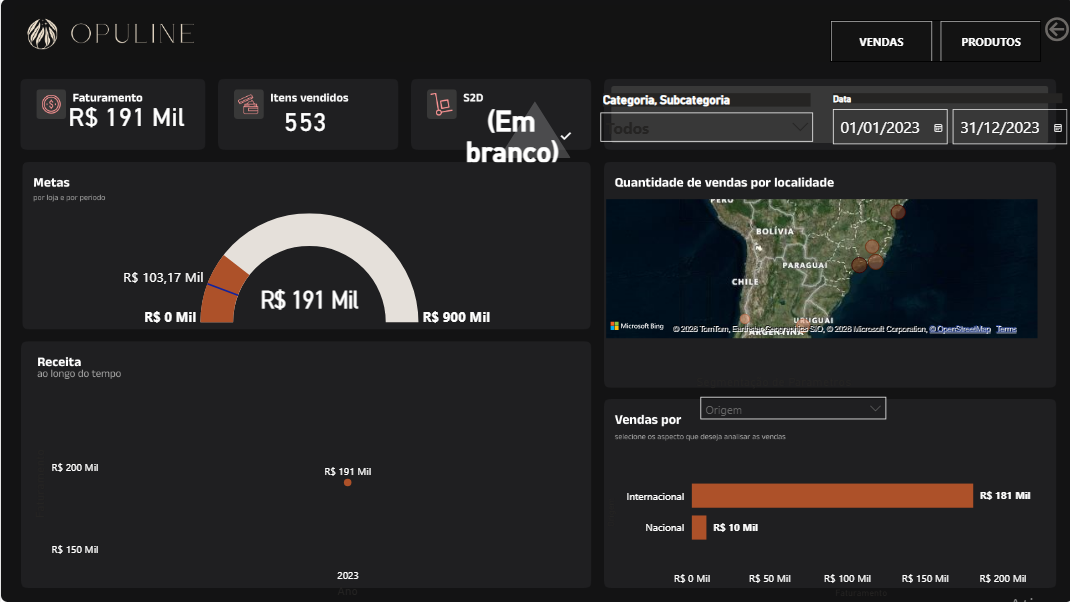Open calendar for end date 31/12/2023
Screen dimensions: 1070x602
pyautogui.click(x=1058, y=128)
